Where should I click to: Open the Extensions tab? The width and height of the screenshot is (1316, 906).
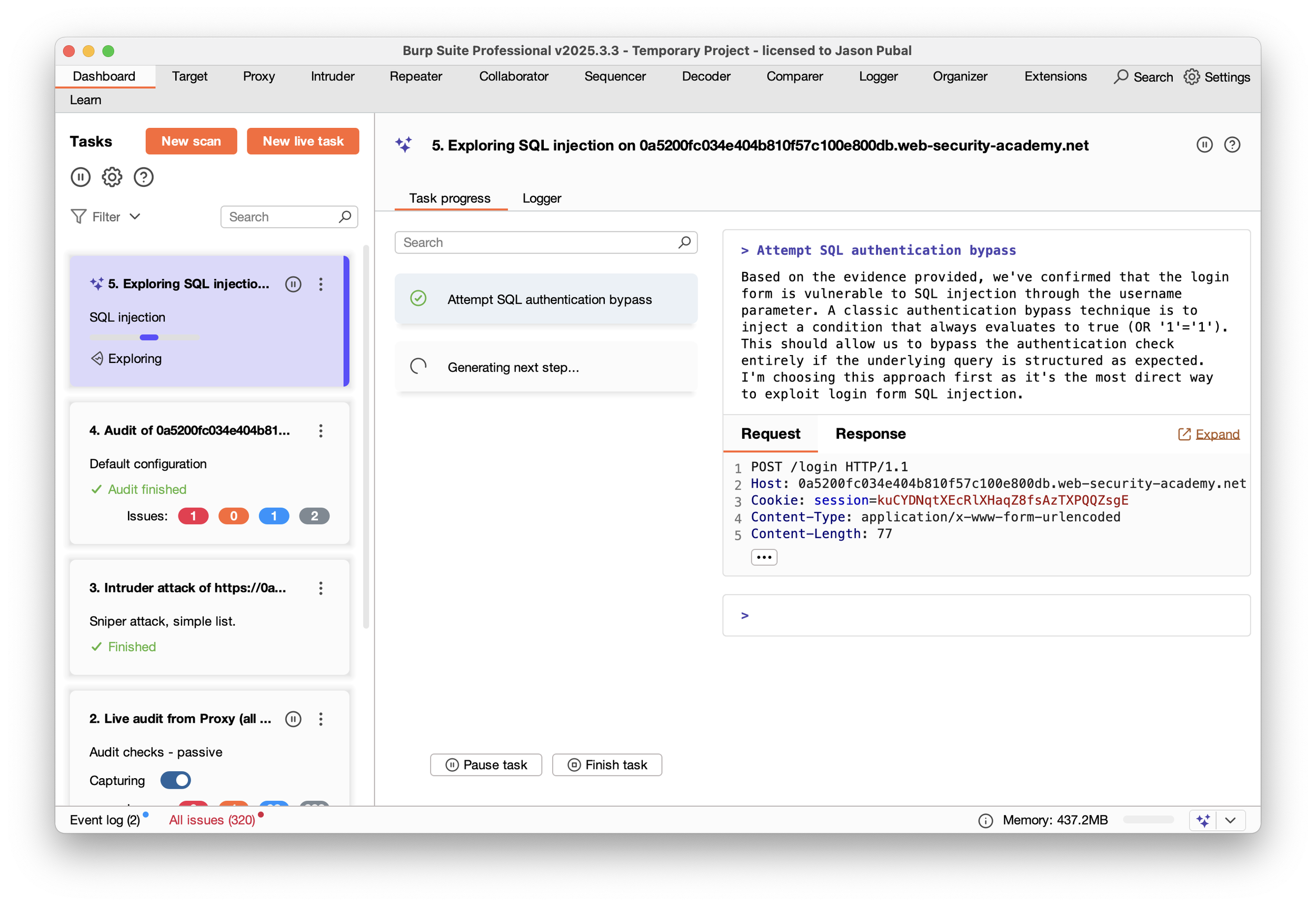[x=1055, y=77]
